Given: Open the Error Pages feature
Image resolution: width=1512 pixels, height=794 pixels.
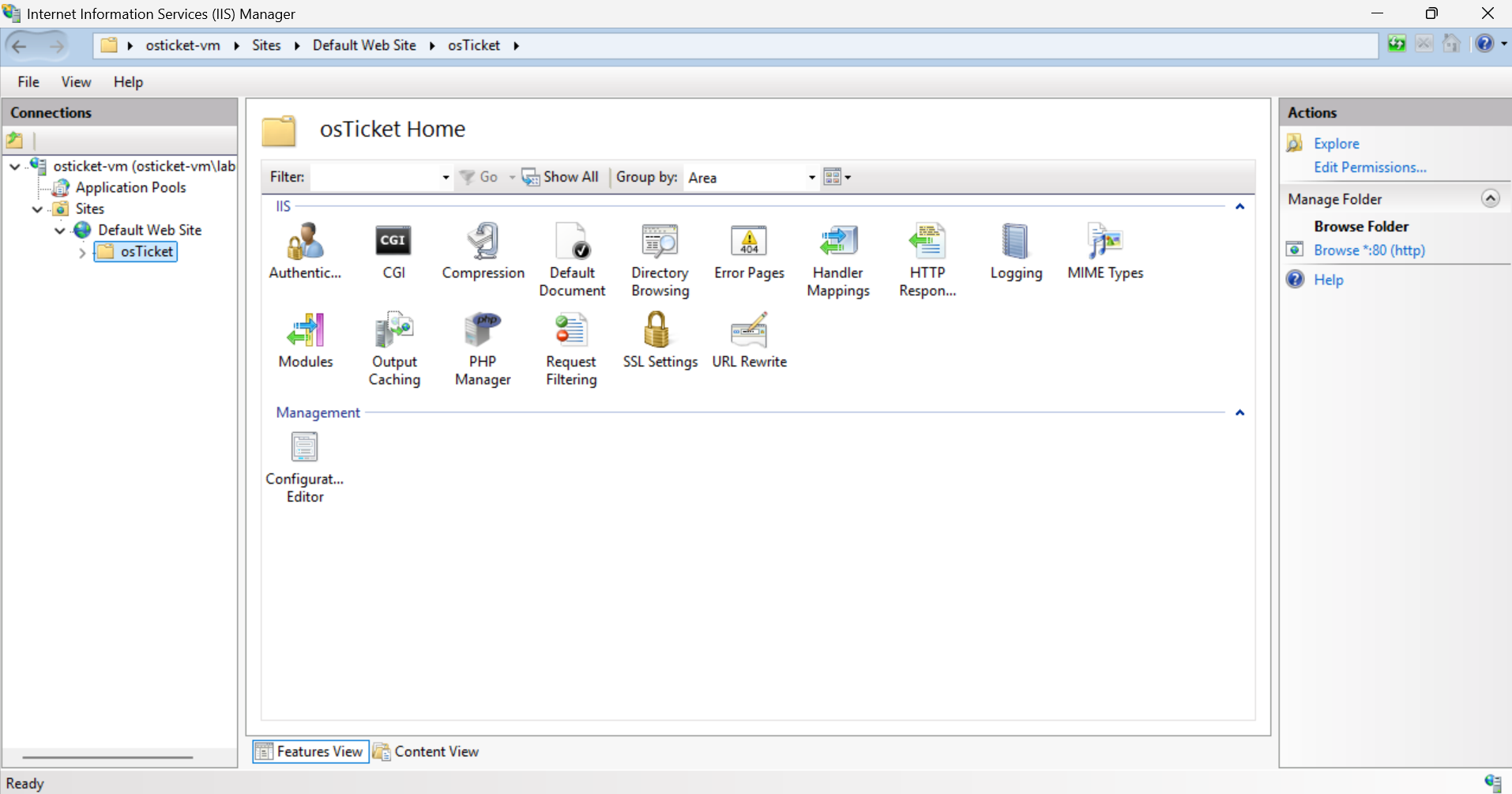Looking at the screenshot, I should coord(749,251).
